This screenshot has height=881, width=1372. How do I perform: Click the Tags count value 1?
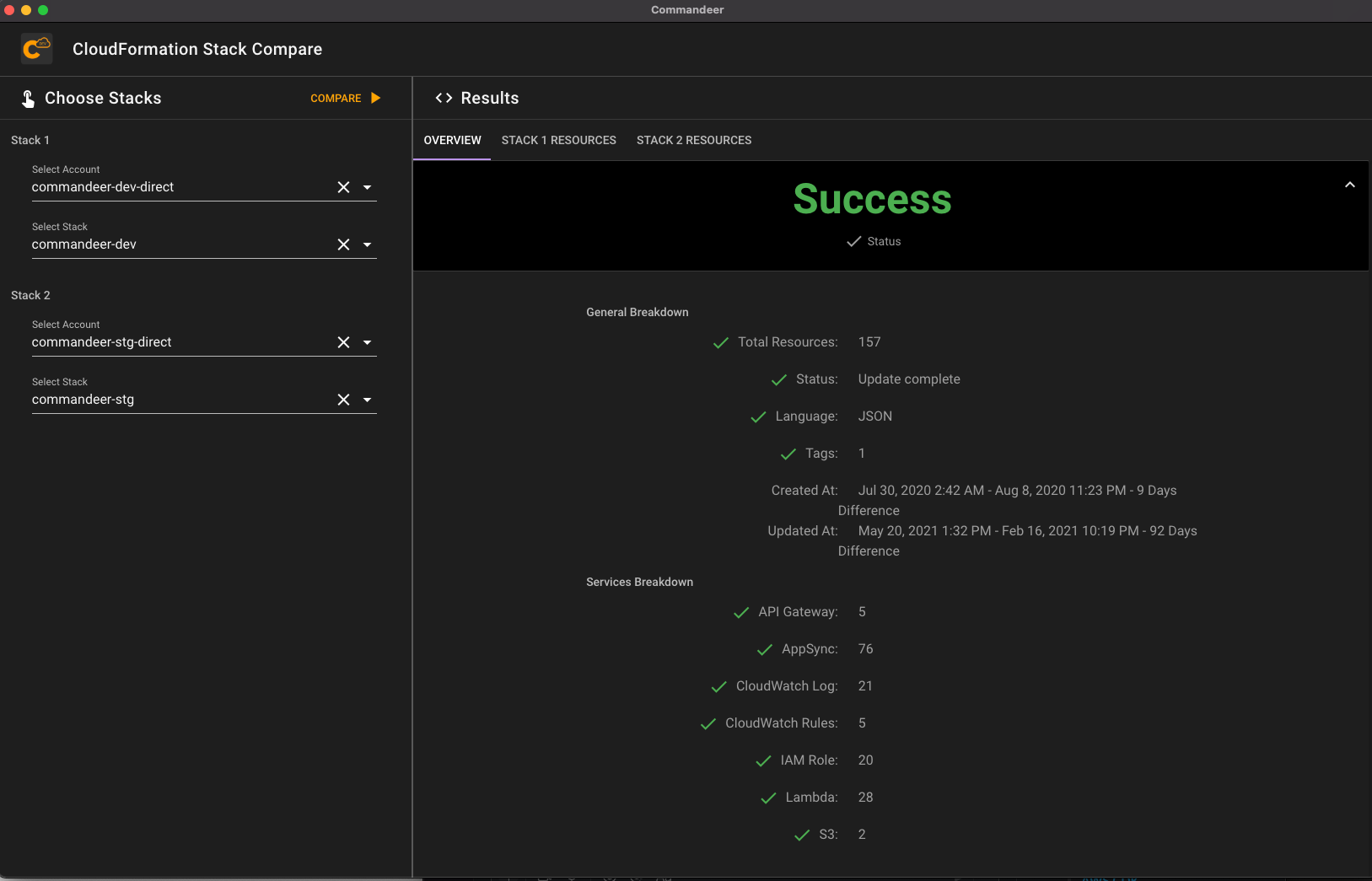pos(862,454)
